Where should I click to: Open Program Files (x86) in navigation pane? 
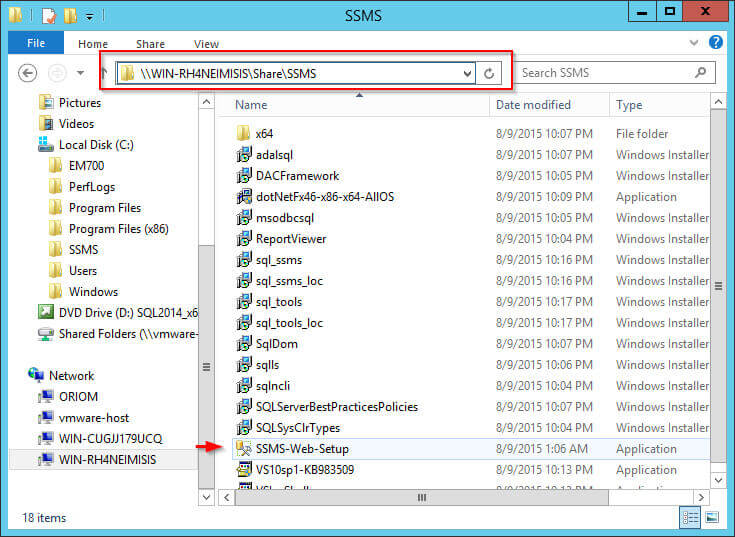click(119, 229)
